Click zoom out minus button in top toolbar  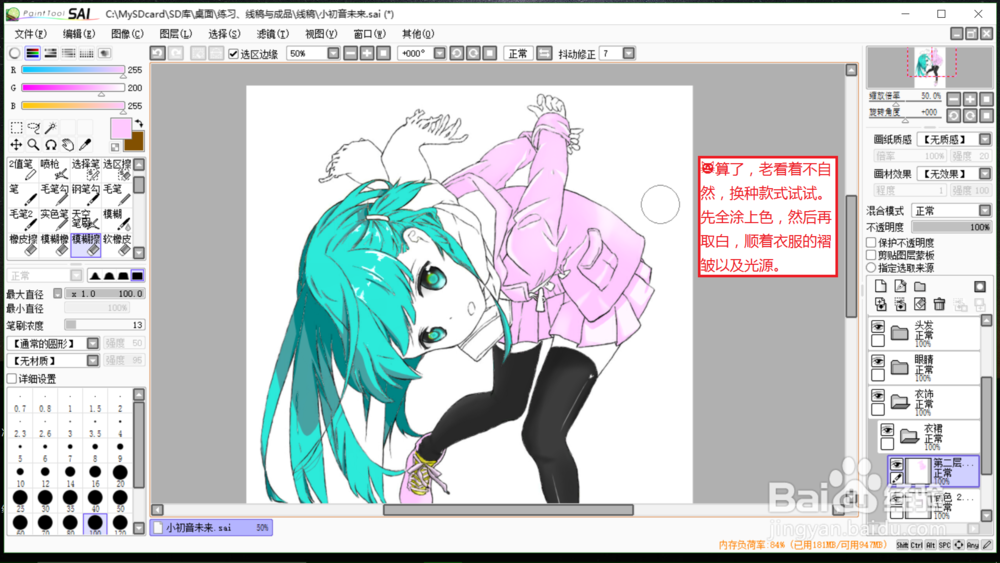click(350, 54)
